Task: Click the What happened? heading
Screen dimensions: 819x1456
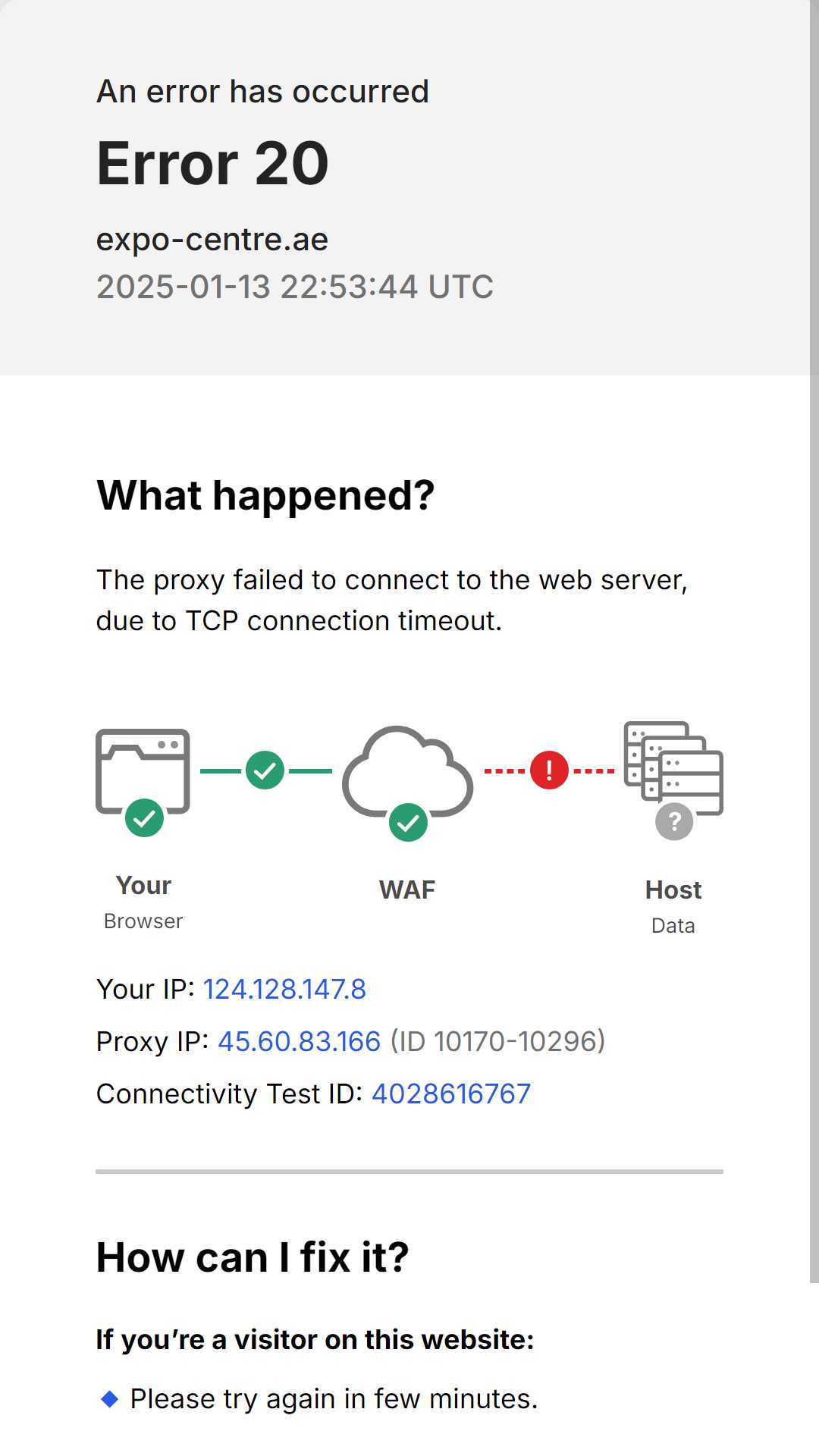Action: pyautogui.click(x=265, y=496)
